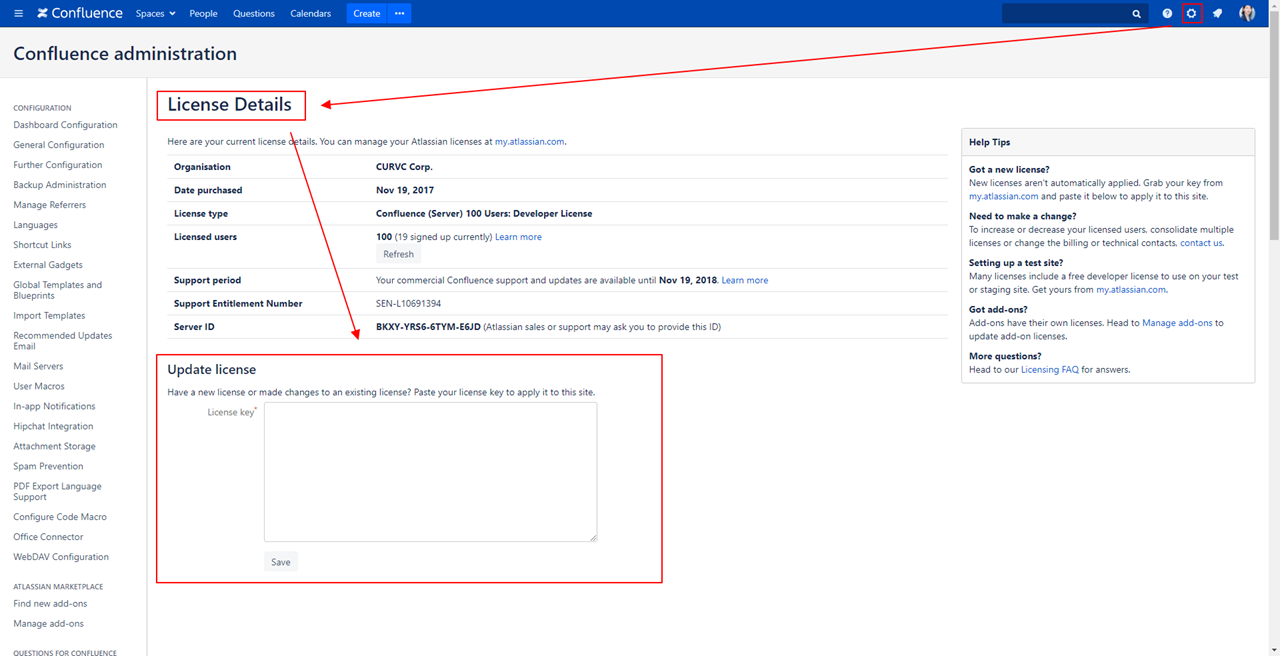Open the notifications icon in header
Image resolution: width=1280 pixels, height=656 pixels.
click(1217, 14)
